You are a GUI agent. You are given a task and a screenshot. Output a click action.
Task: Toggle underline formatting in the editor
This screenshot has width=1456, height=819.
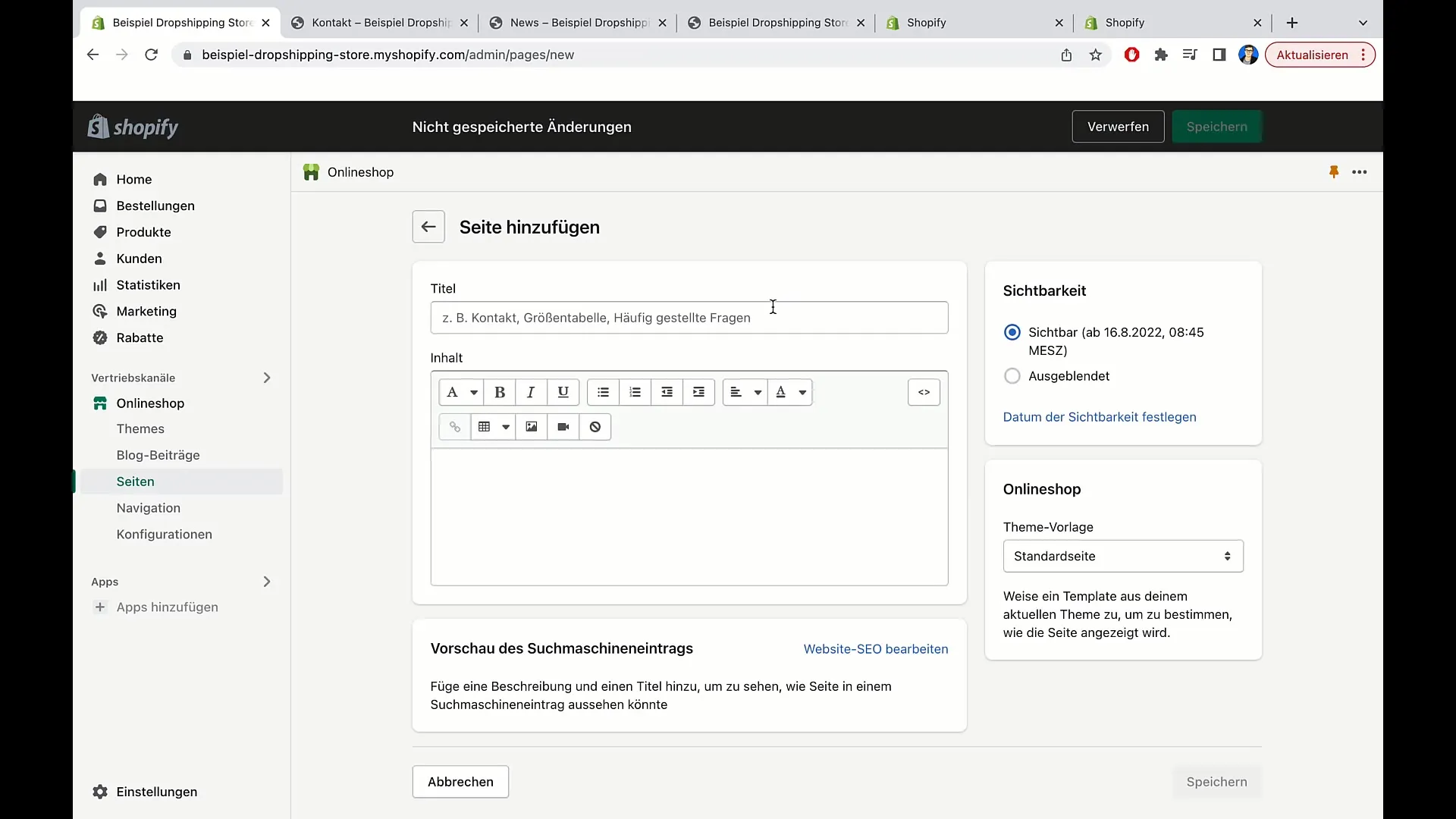tap(563, 392)
